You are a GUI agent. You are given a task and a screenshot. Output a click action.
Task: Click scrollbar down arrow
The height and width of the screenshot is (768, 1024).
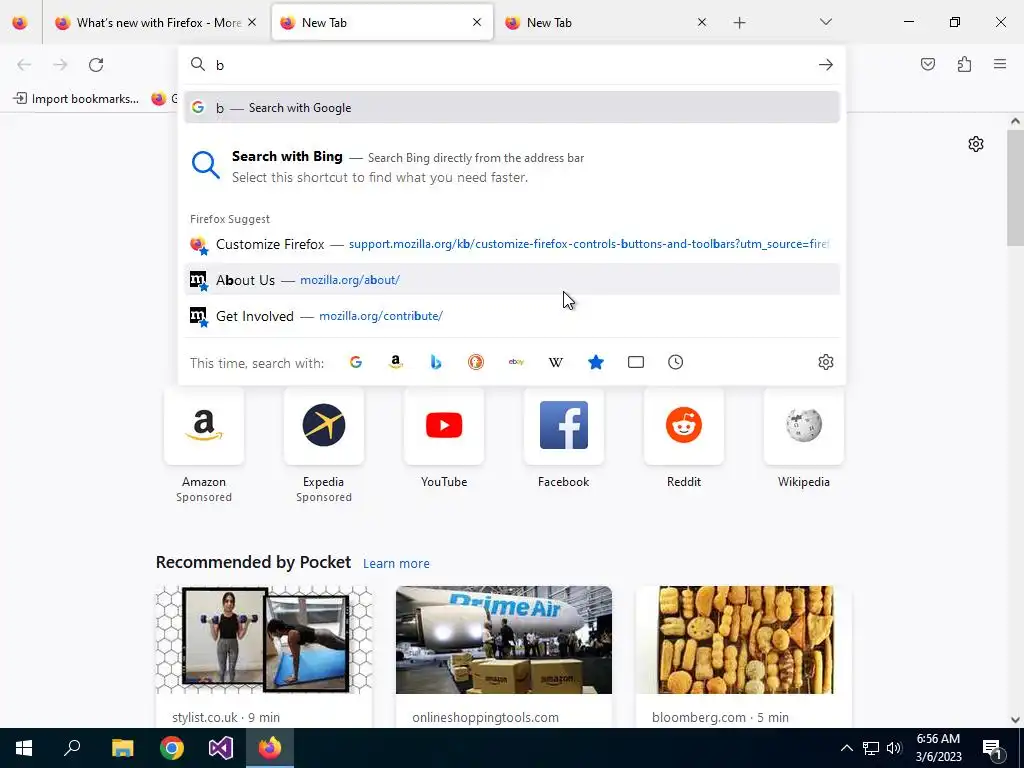pyautogui.click(x=1015, y=720)
